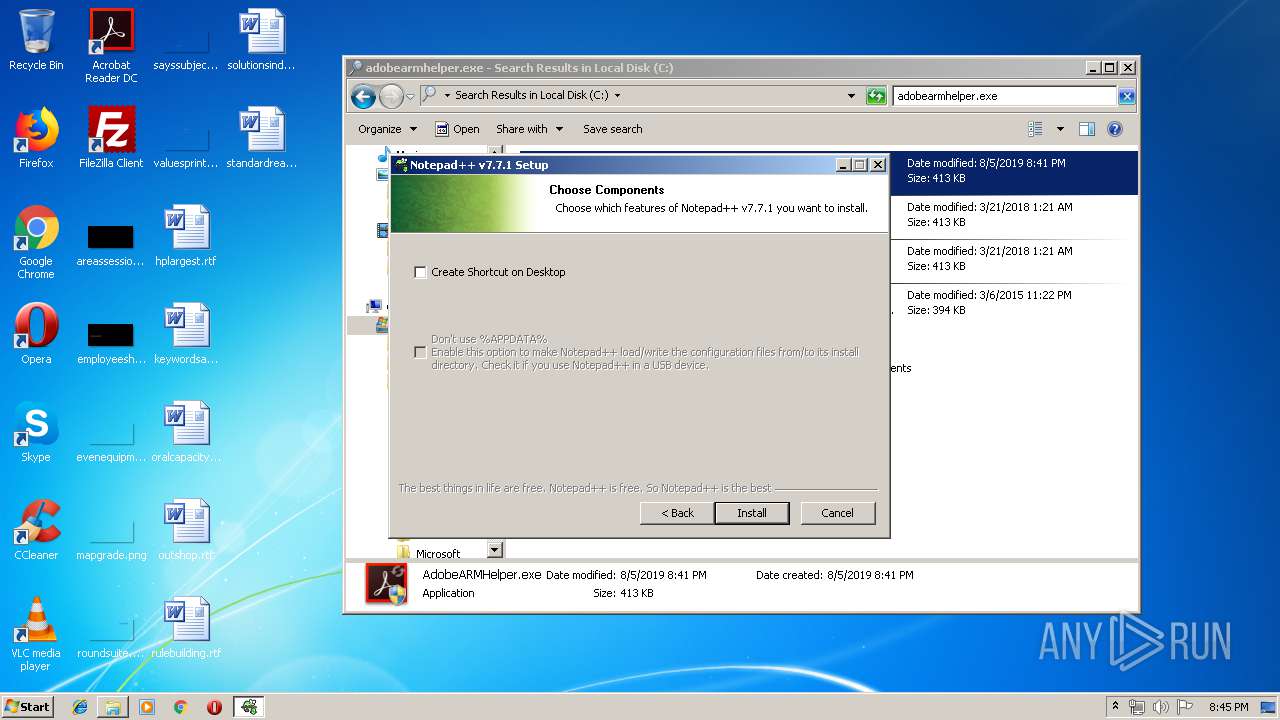Viewport: 1280px width, 720px height.
Task: Open media player taskbar icon
Action: [x=147, y=707]
